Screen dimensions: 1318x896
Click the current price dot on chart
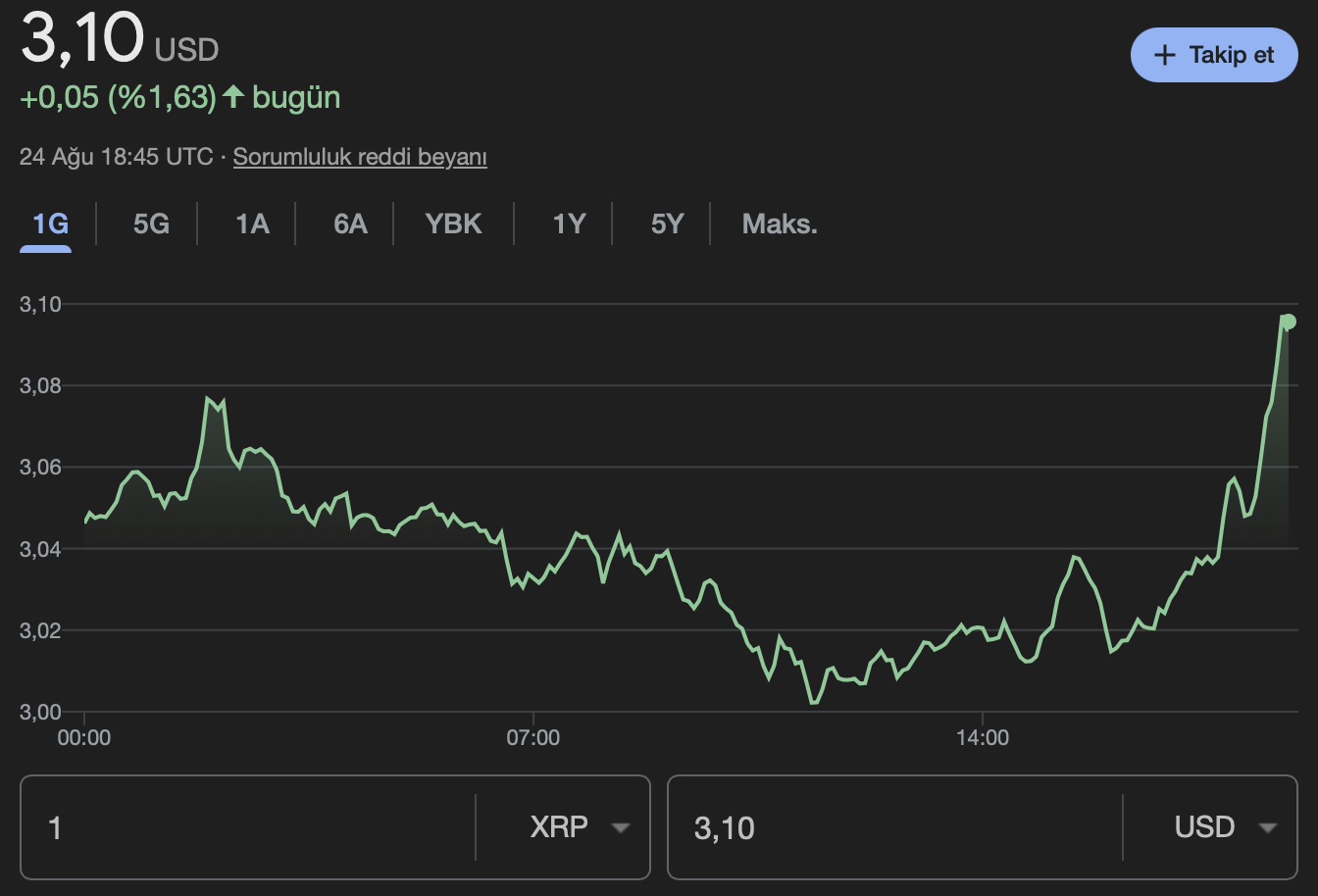[1289, 322]
